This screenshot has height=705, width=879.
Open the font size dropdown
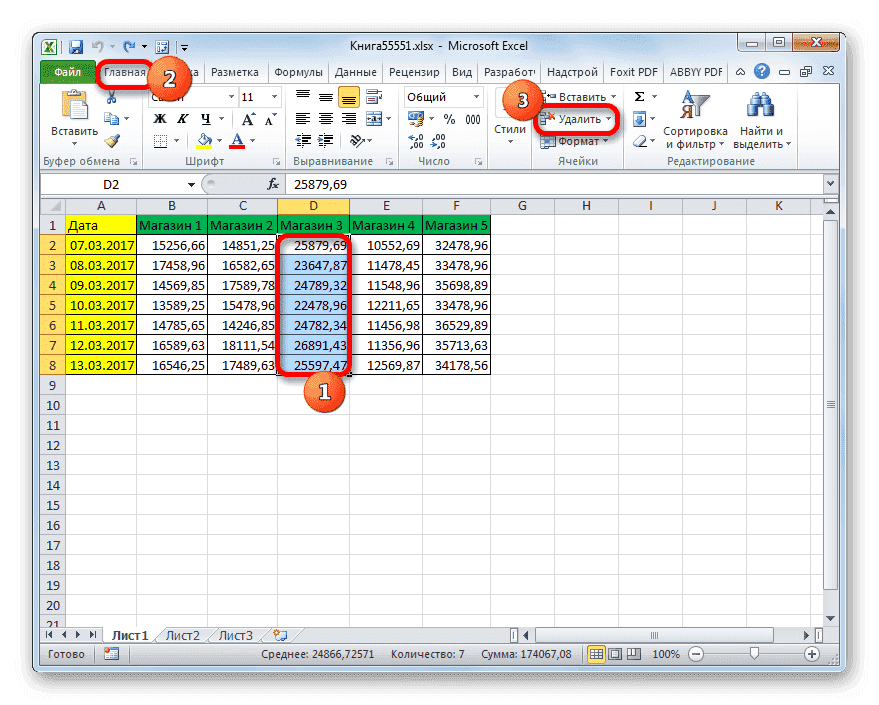click(x=273, y=96)
